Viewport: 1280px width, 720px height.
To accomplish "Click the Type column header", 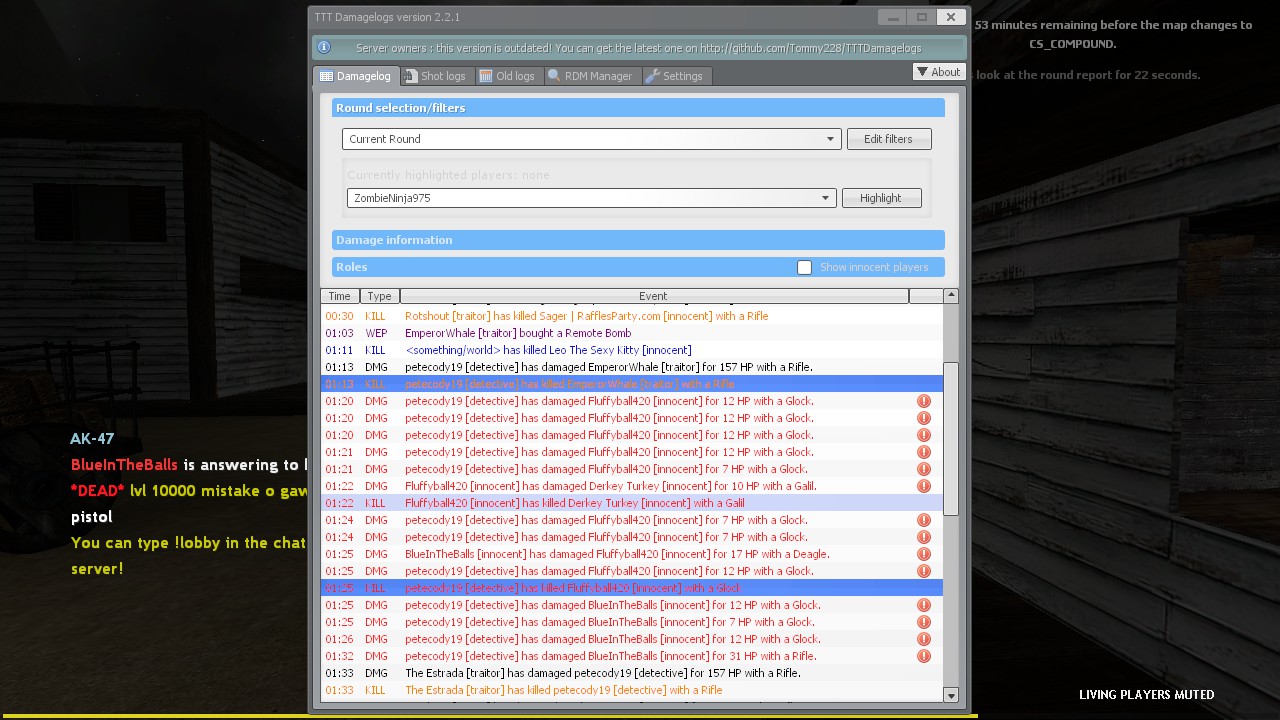I will pyautogui.click(x=379, y=296).
